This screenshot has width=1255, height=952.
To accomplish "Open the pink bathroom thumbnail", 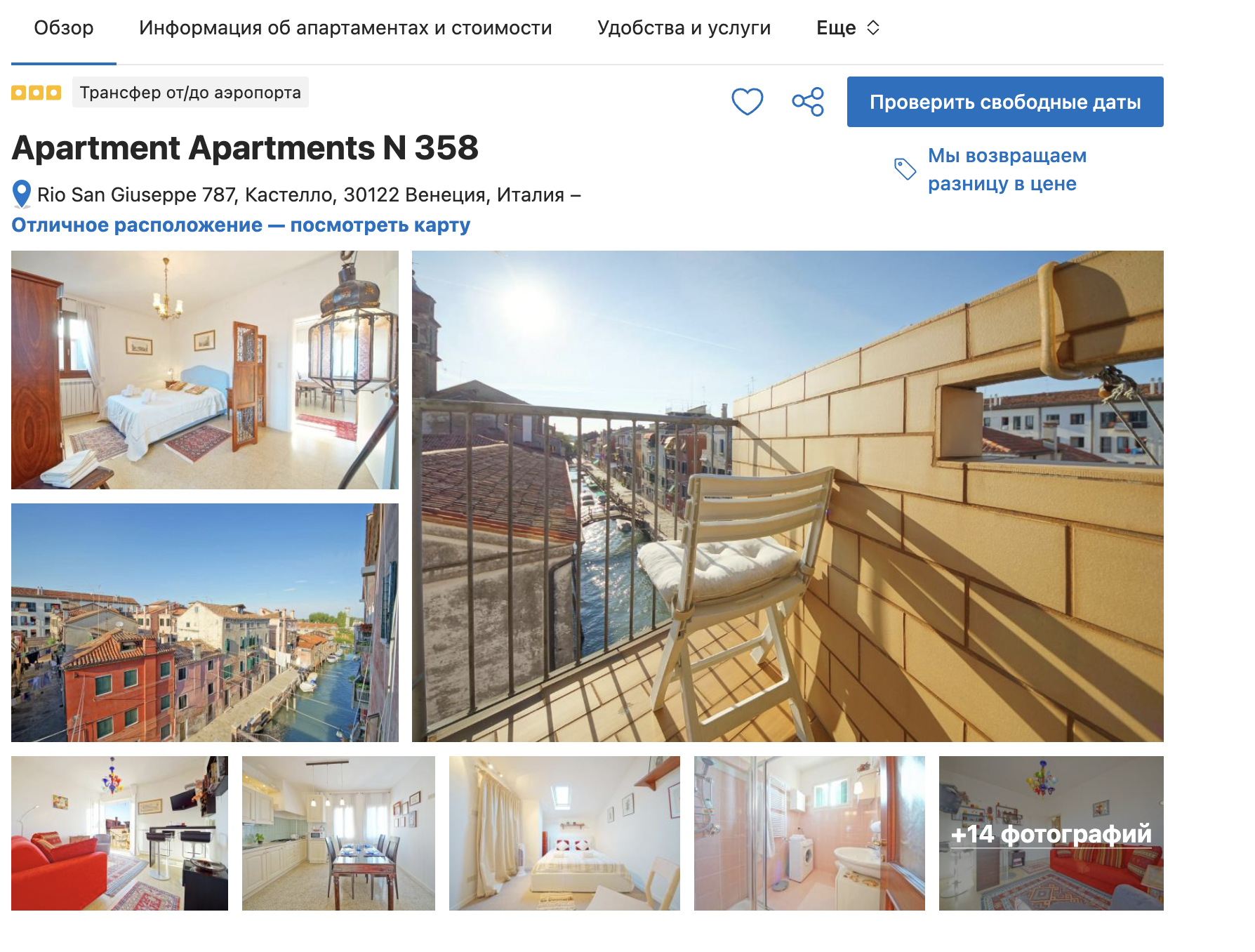I will [809, 833].
